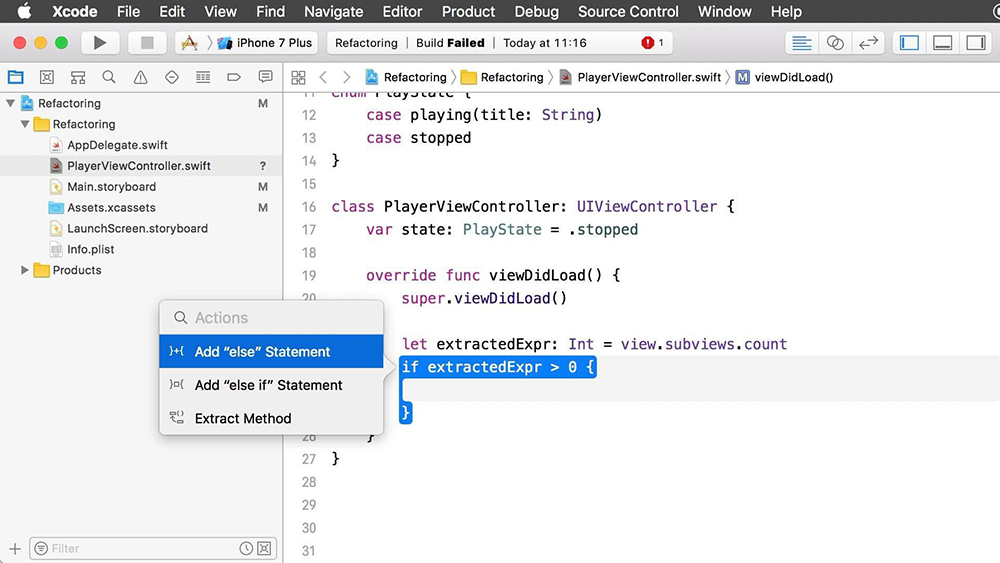Open the Window menu

(x=724, y=11)
